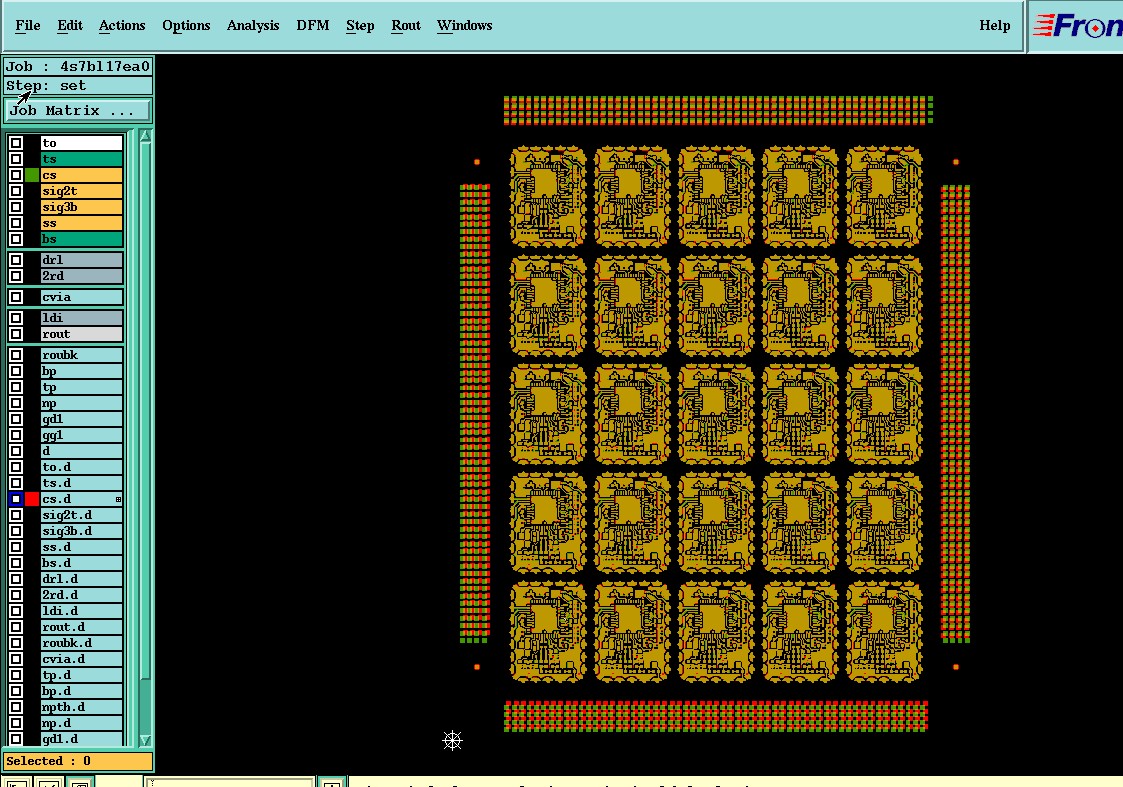Select the gd1 layer name
The height and width of the screenshot is (787, 1123).
82,419
